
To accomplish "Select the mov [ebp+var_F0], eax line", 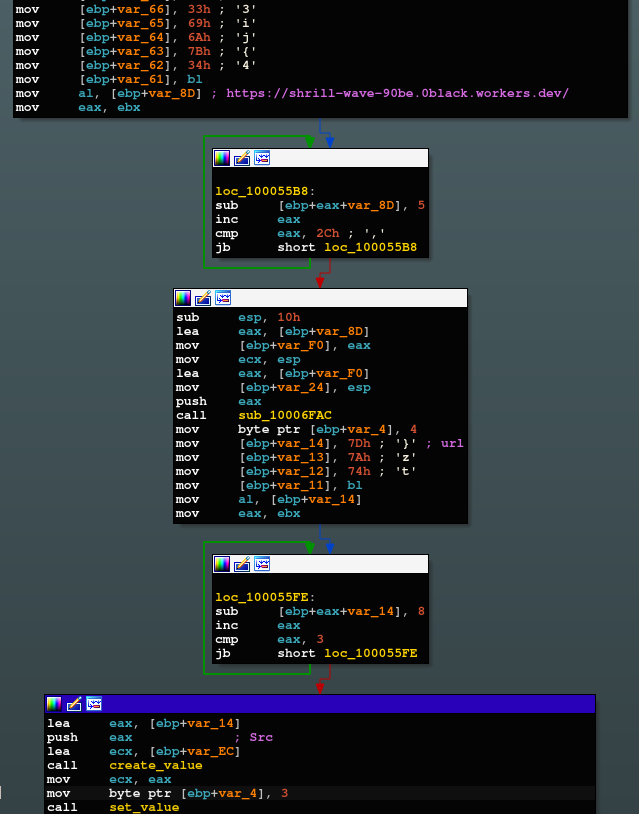I will [274, 345].
